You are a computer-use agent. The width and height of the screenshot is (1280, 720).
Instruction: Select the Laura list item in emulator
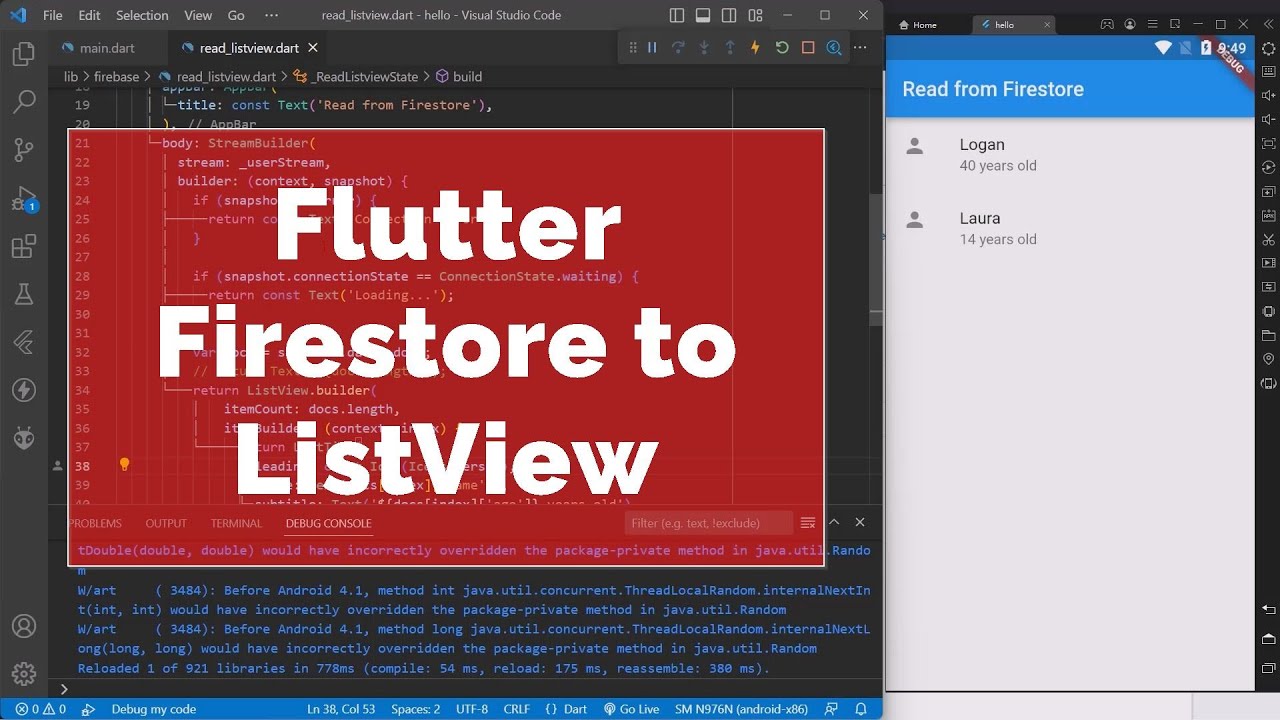pos(1070,228)
